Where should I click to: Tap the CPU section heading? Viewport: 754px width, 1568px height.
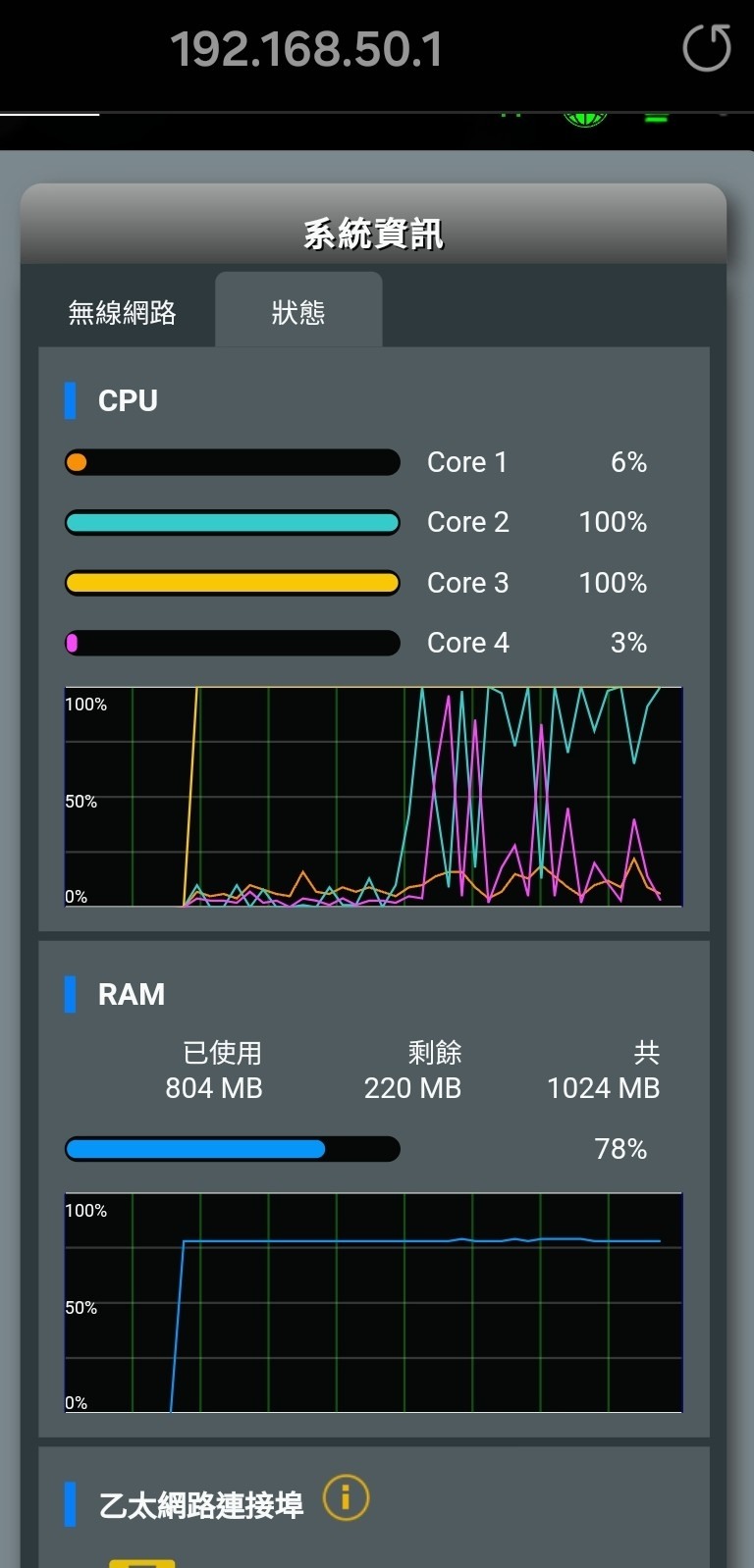[x=128, y=400]
